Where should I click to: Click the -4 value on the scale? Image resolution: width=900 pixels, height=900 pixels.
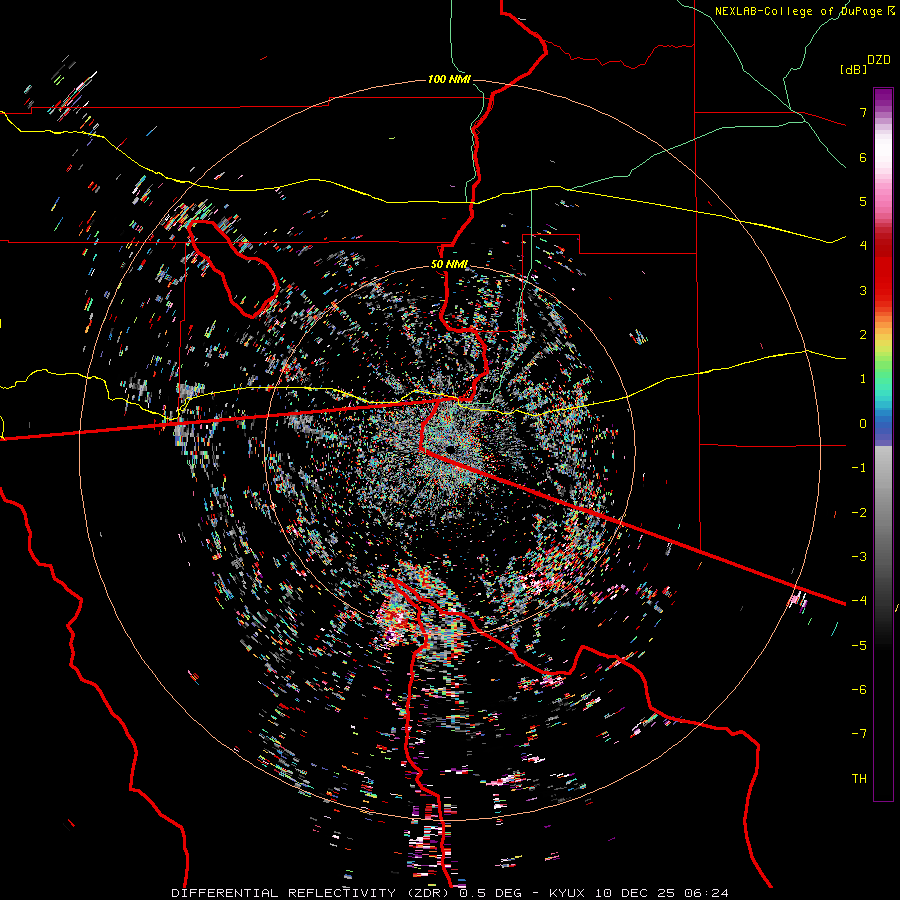859,600
